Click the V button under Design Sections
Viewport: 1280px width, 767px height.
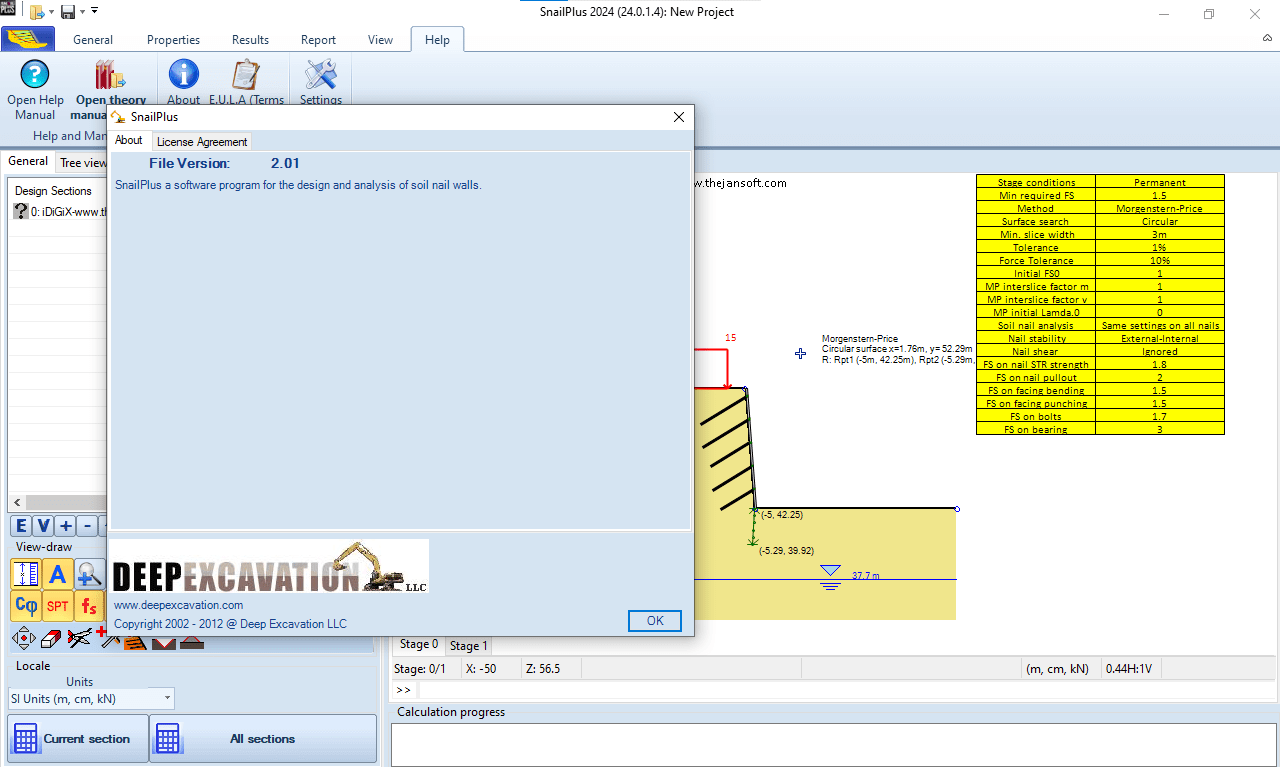43,526
